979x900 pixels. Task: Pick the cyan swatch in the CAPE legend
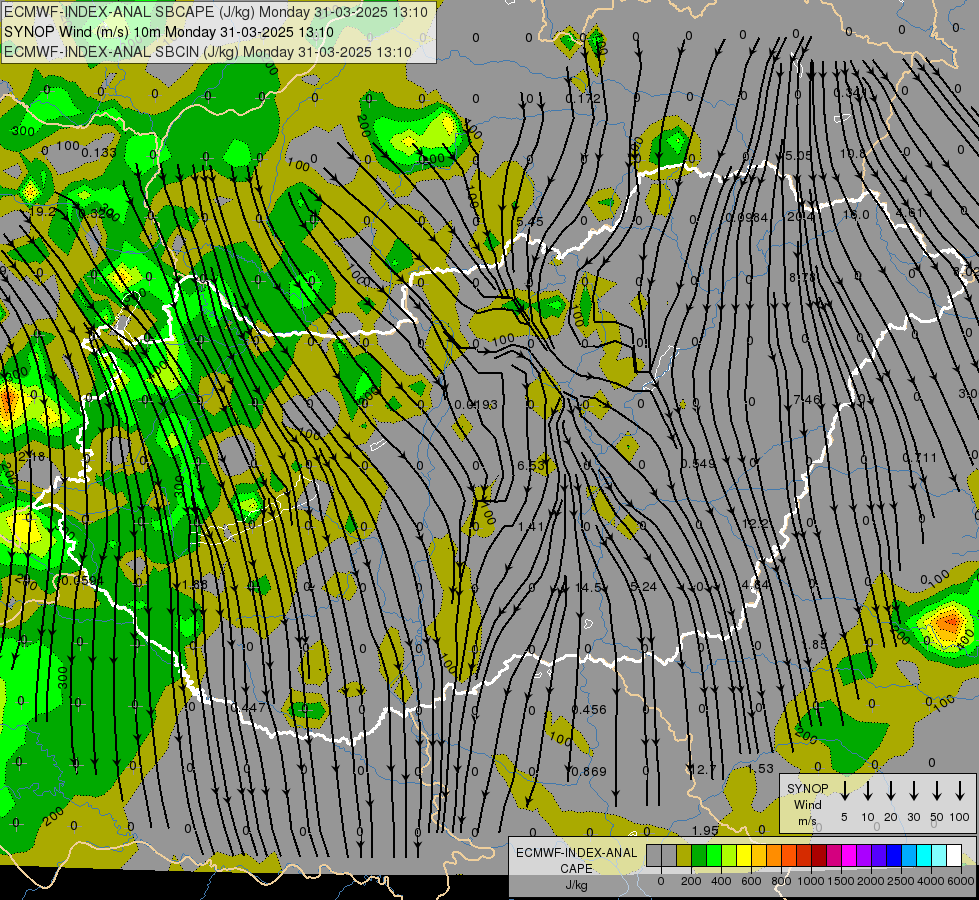click(x=923, y=855)
